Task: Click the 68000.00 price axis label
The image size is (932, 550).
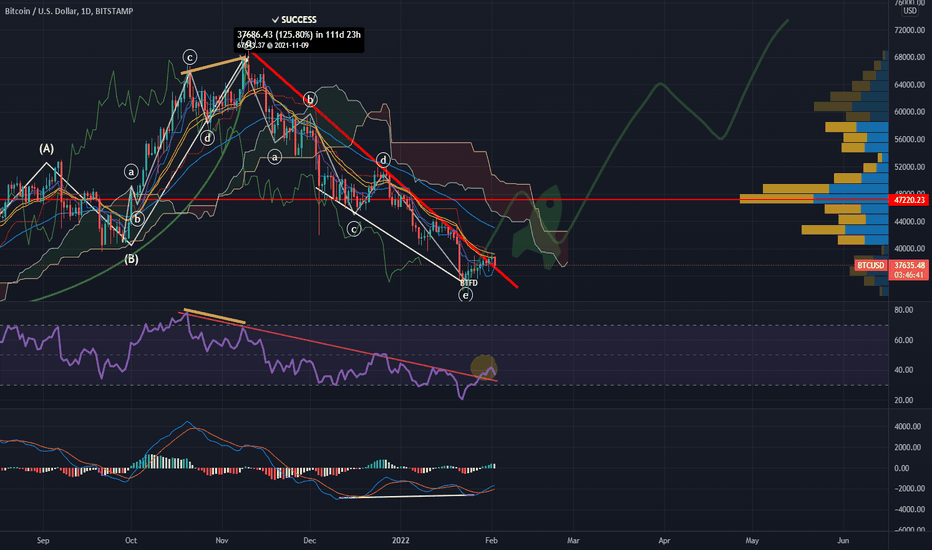Action: [x=909, y=57]
